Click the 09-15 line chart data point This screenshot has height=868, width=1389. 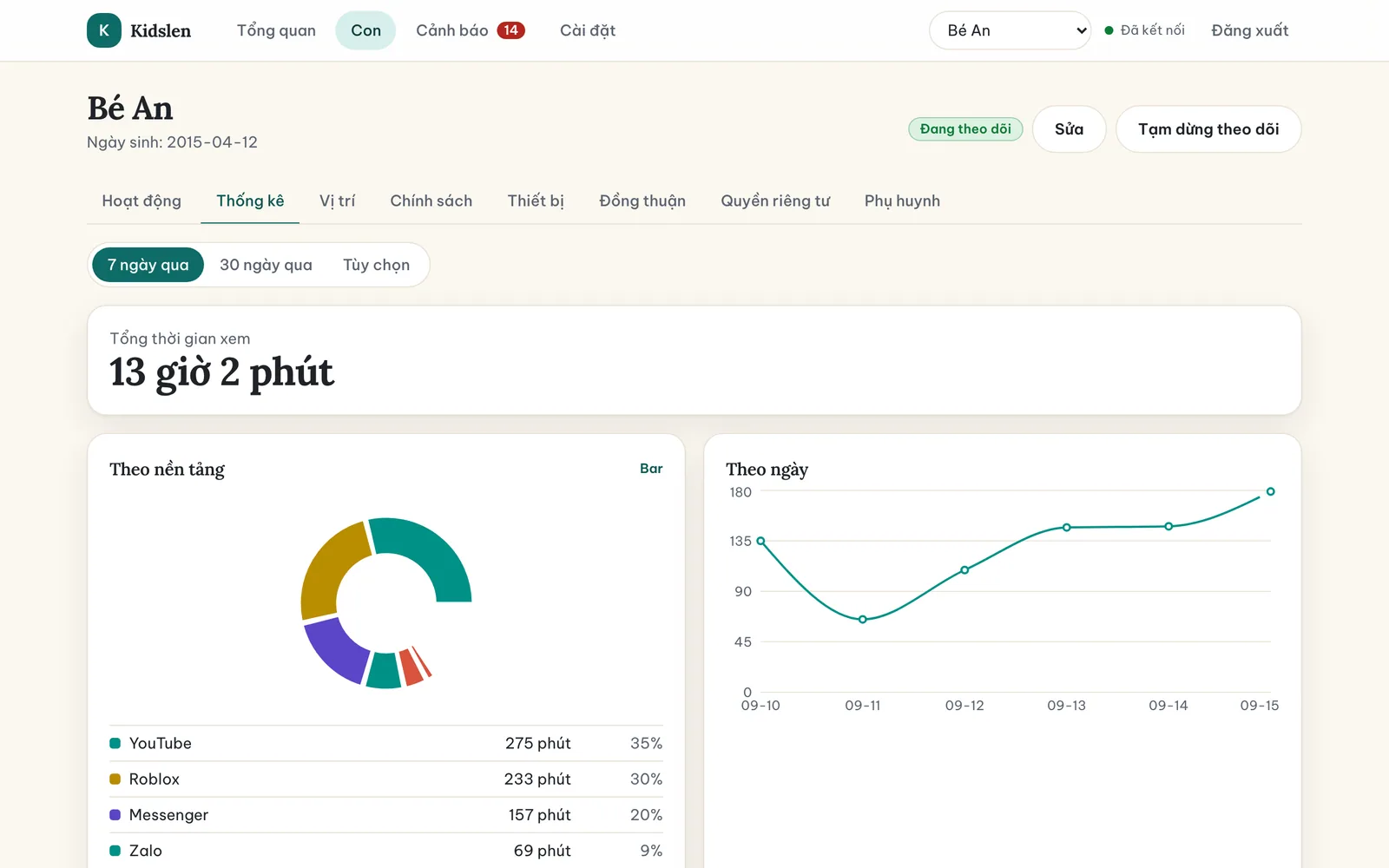coord(1270,491)
